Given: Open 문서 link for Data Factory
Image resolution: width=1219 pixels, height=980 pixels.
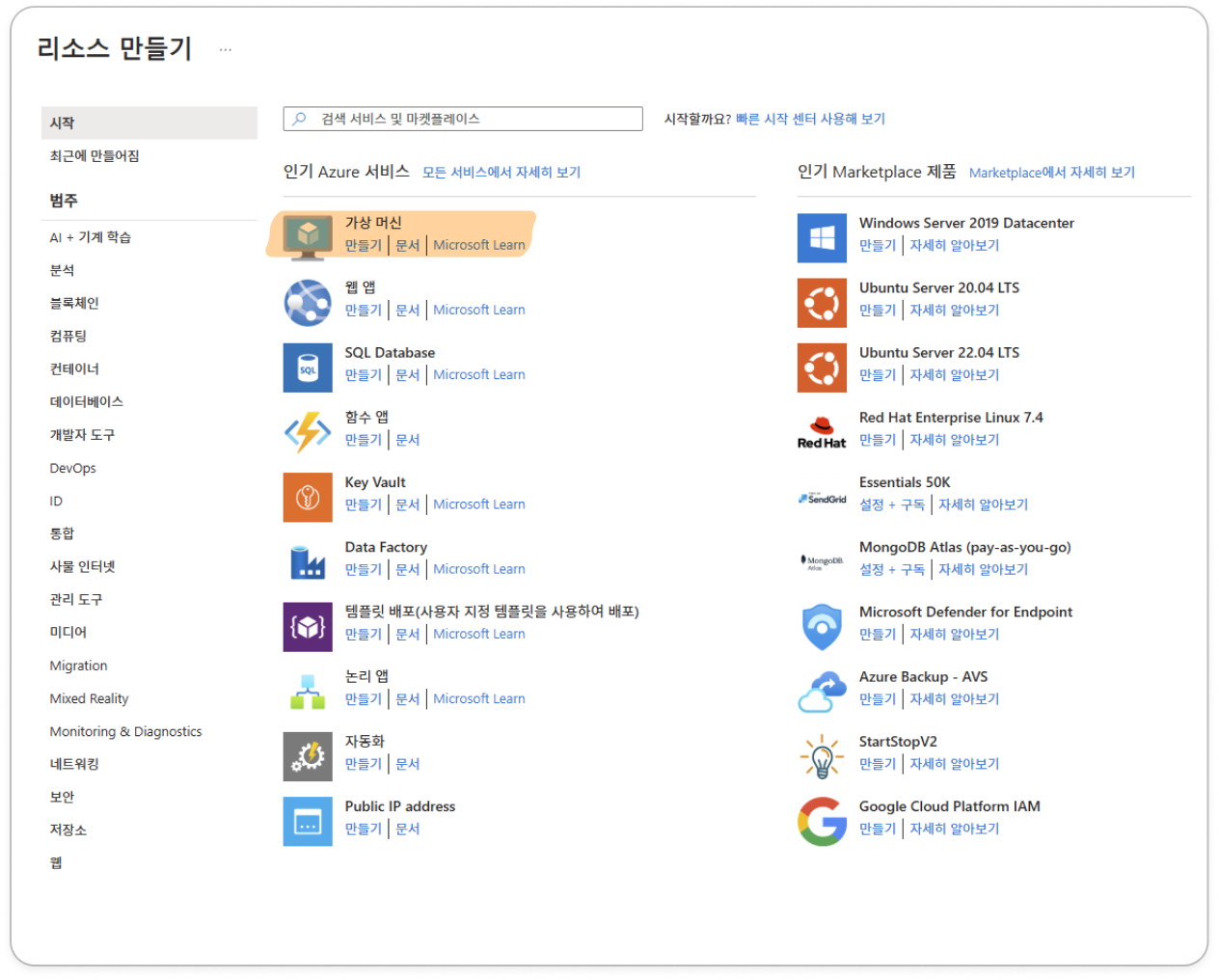Looking at the screenshot, I should click(408, 569).
